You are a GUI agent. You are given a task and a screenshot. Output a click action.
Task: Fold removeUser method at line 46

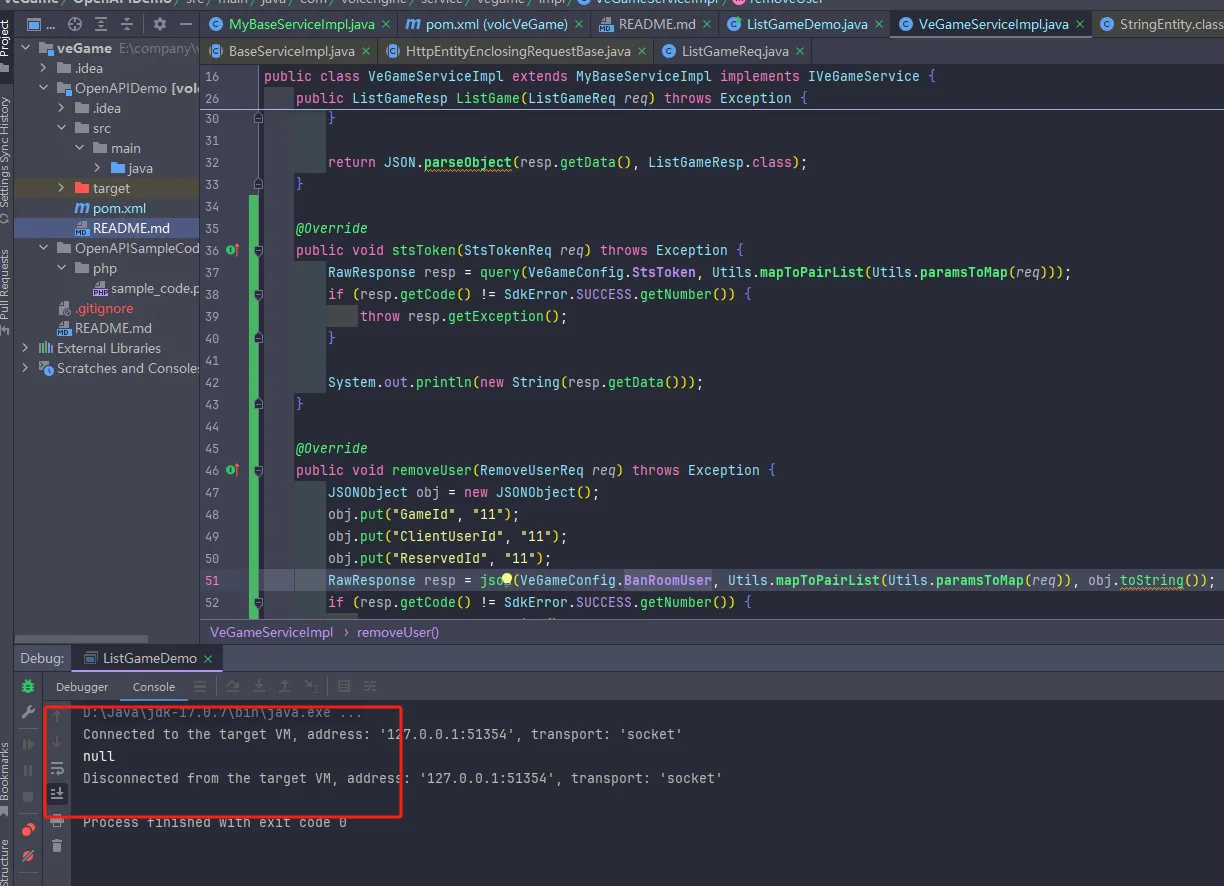258,470
